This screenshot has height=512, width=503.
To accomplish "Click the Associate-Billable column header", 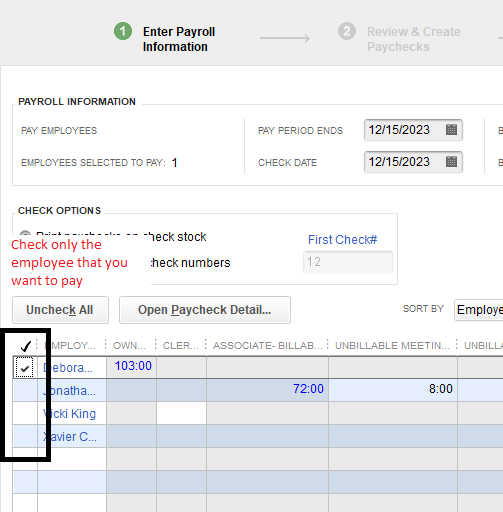I will click(x=267, y=345).
